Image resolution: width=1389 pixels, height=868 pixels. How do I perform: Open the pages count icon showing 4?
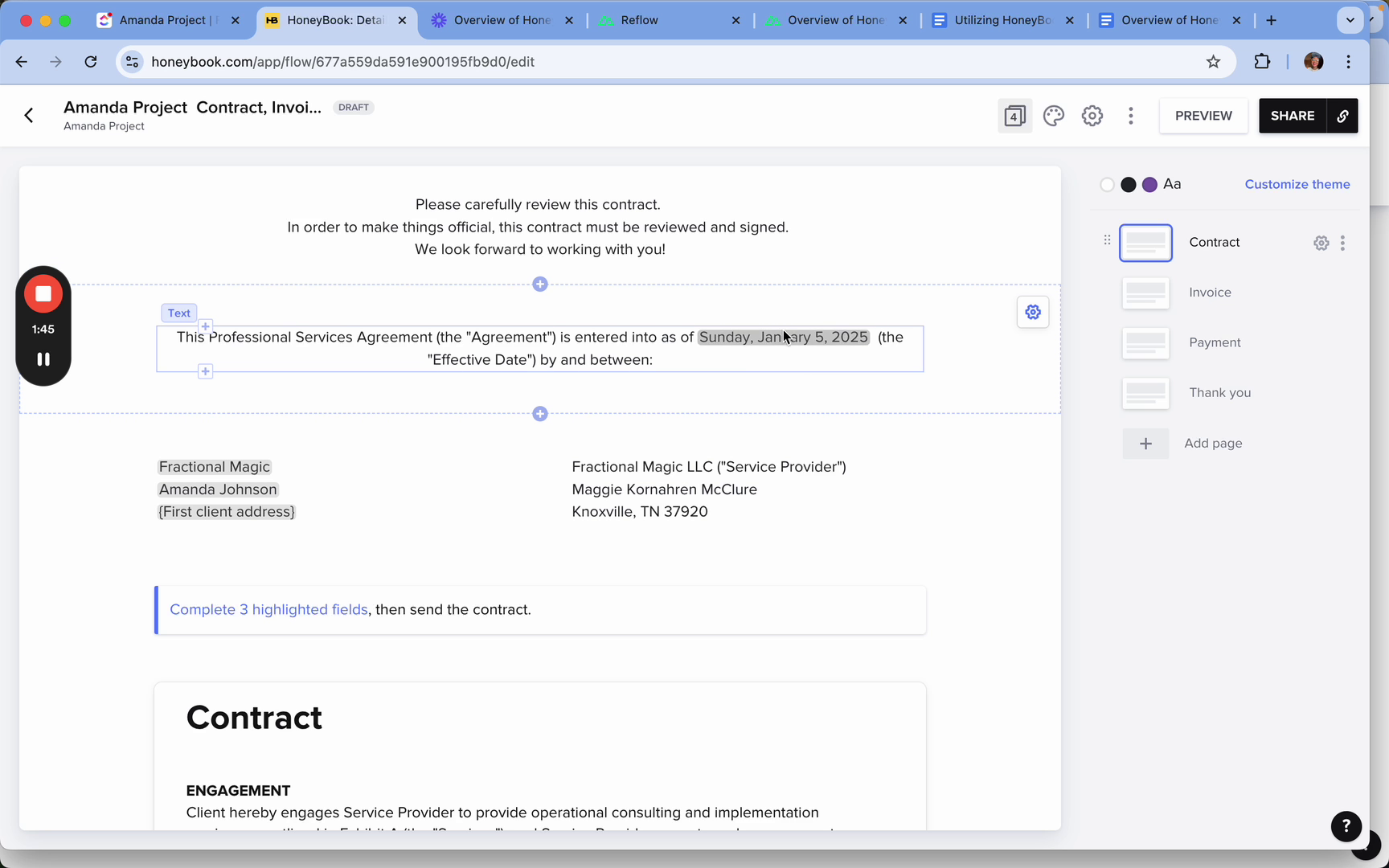point(1014,116)
